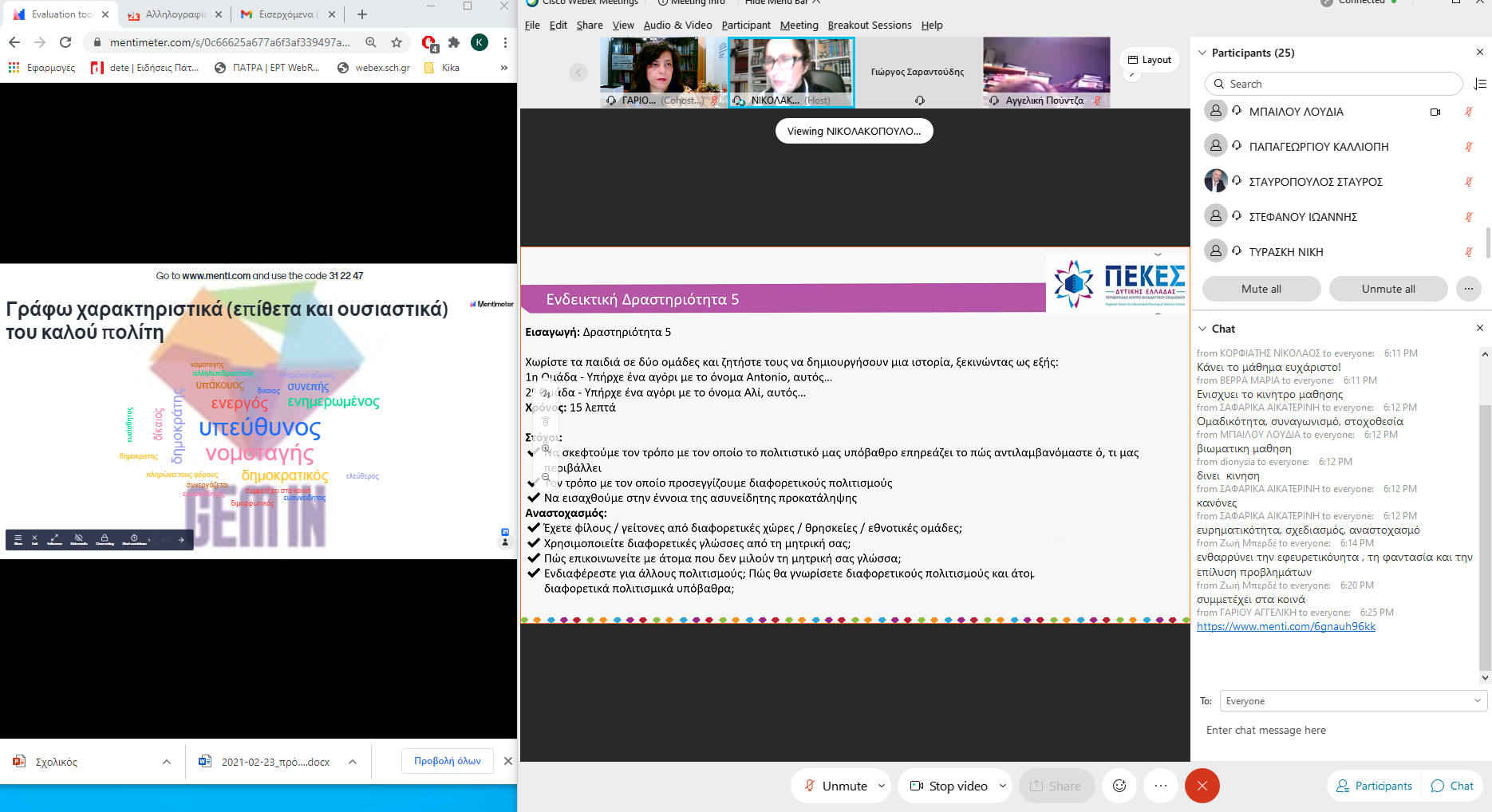Image resolution: width=1492 pixels, height=812 pixels.
Task: Click the zoom magnifier icon in address bar
Action: coord(371,42)
